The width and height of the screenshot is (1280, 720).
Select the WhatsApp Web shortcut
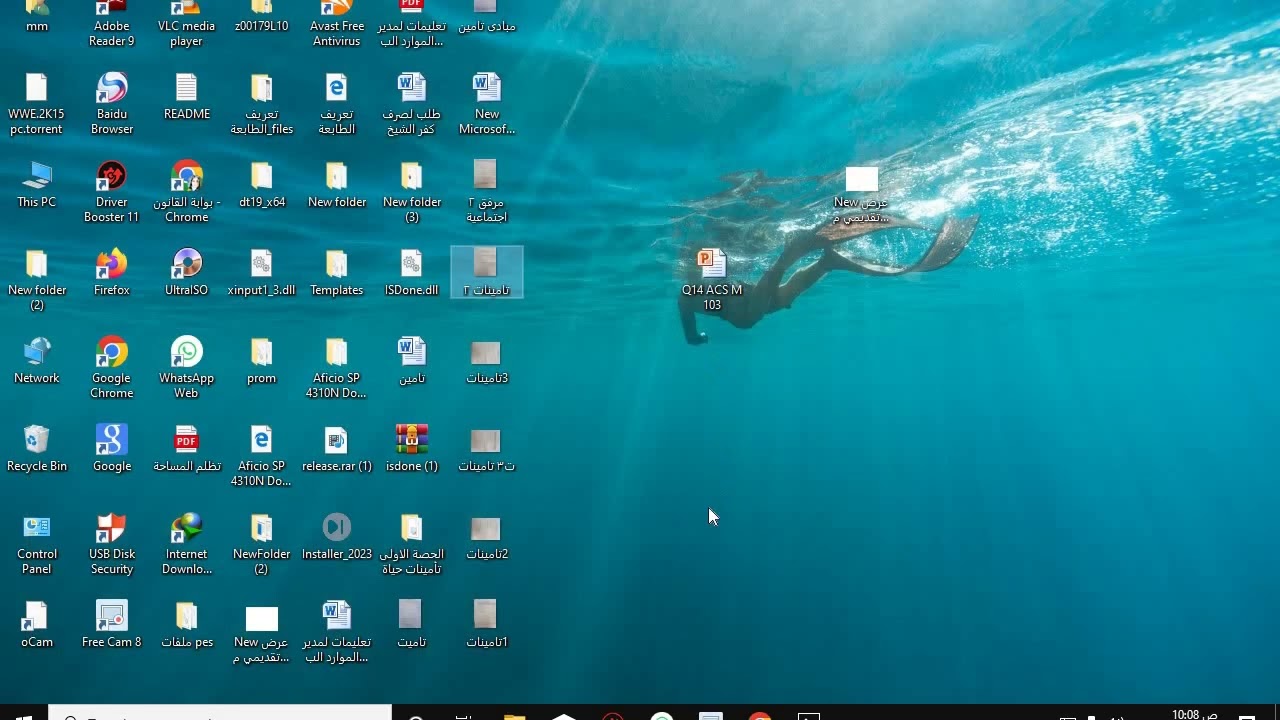coord(186,368)
